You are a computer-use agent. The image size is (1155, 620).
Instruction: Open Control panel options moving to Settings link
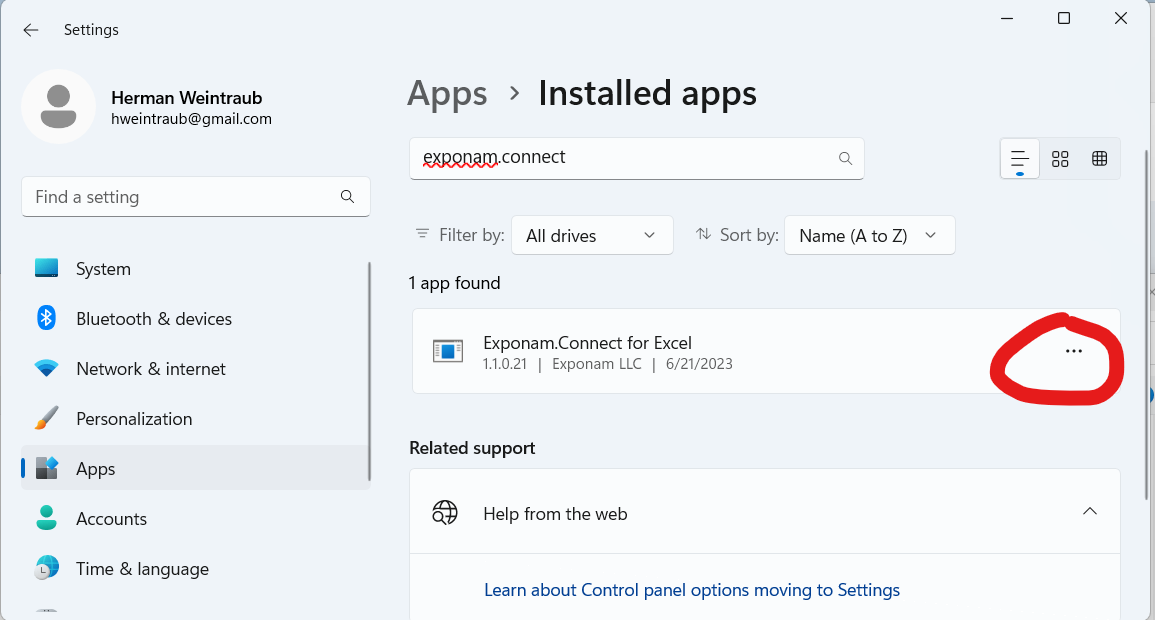coord(691,590)
